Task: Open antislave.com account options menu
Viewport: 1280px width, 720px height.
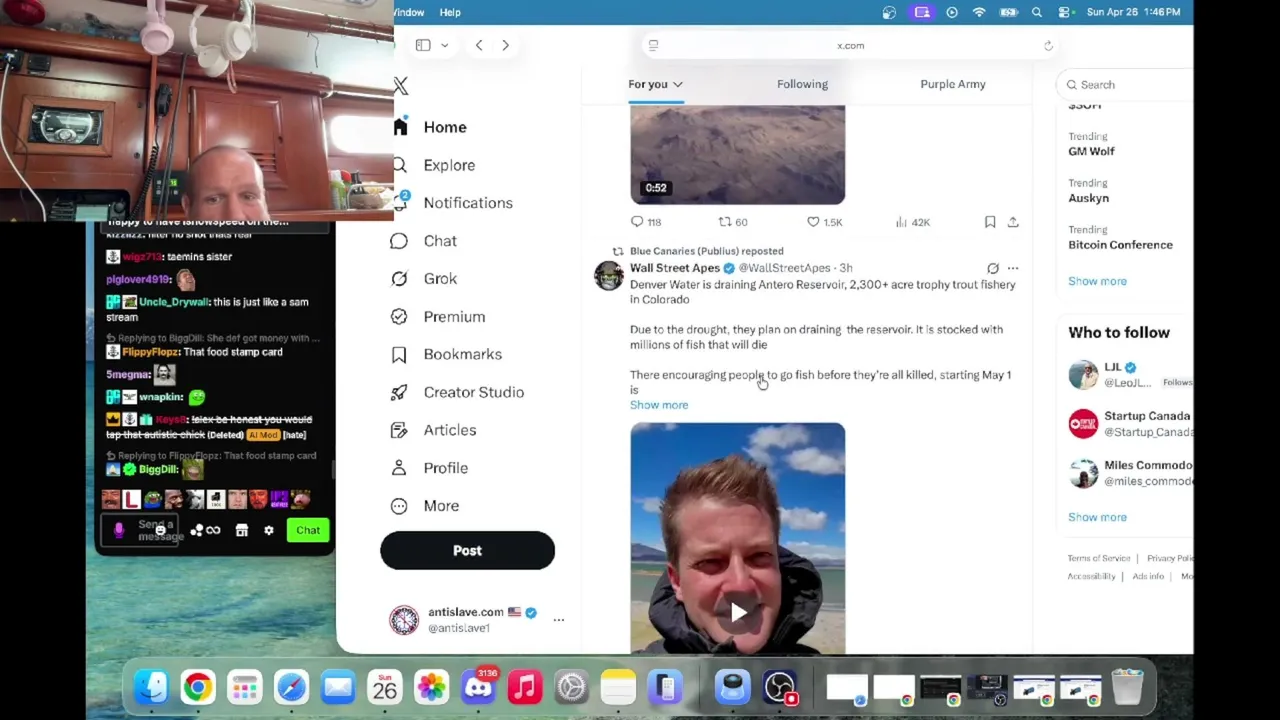Action: [x=559, y=620]
